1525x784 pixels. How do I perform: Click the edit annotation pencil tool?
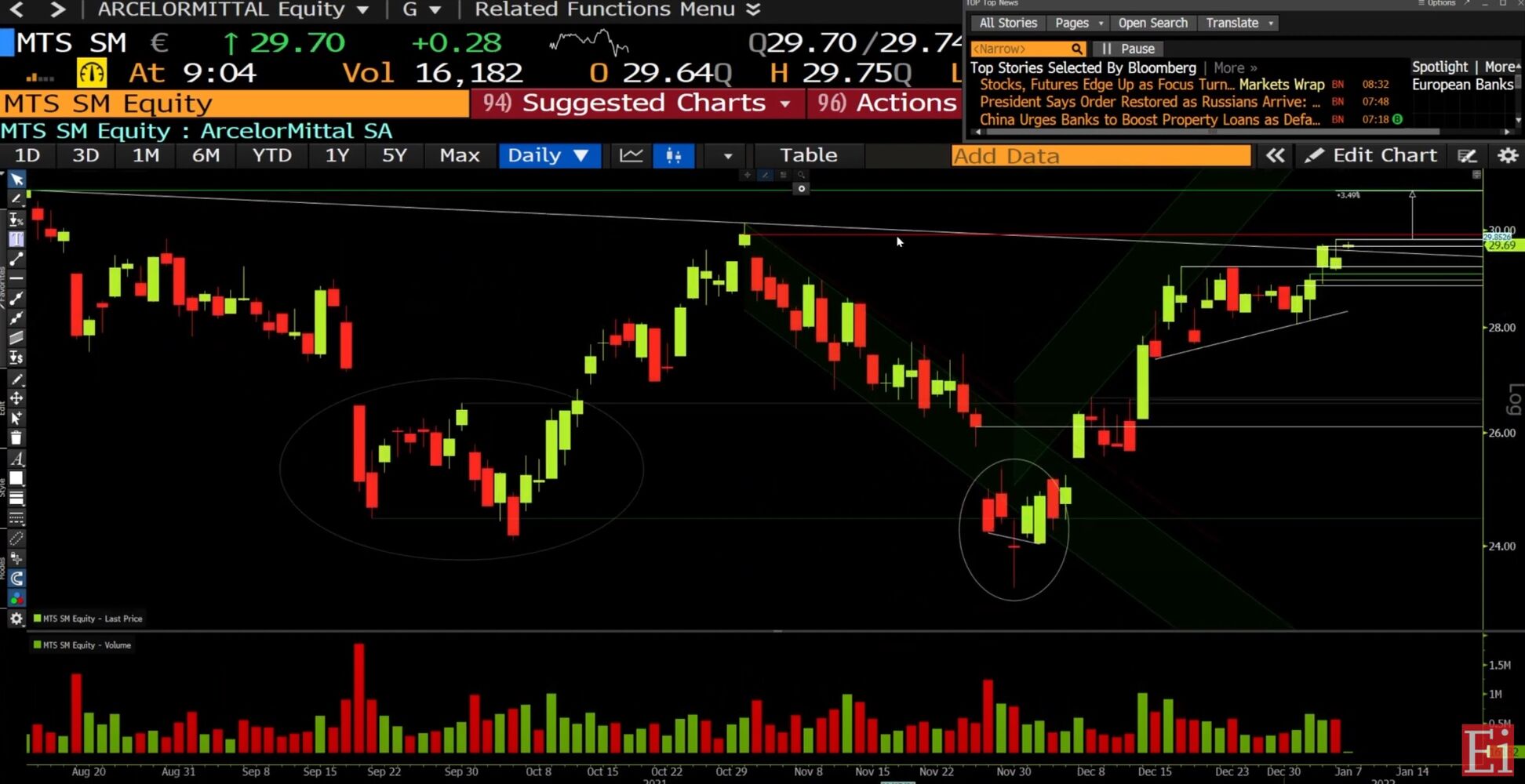point(16,379)
